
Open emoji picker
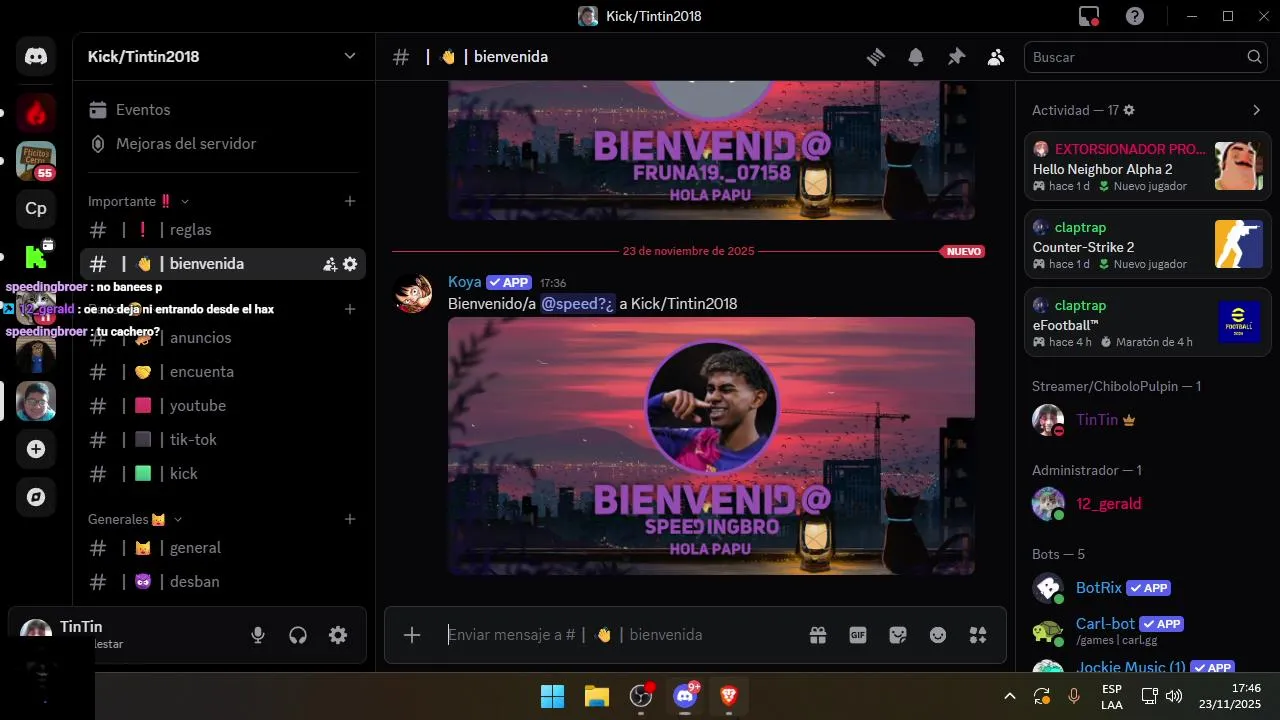[938, 635]
